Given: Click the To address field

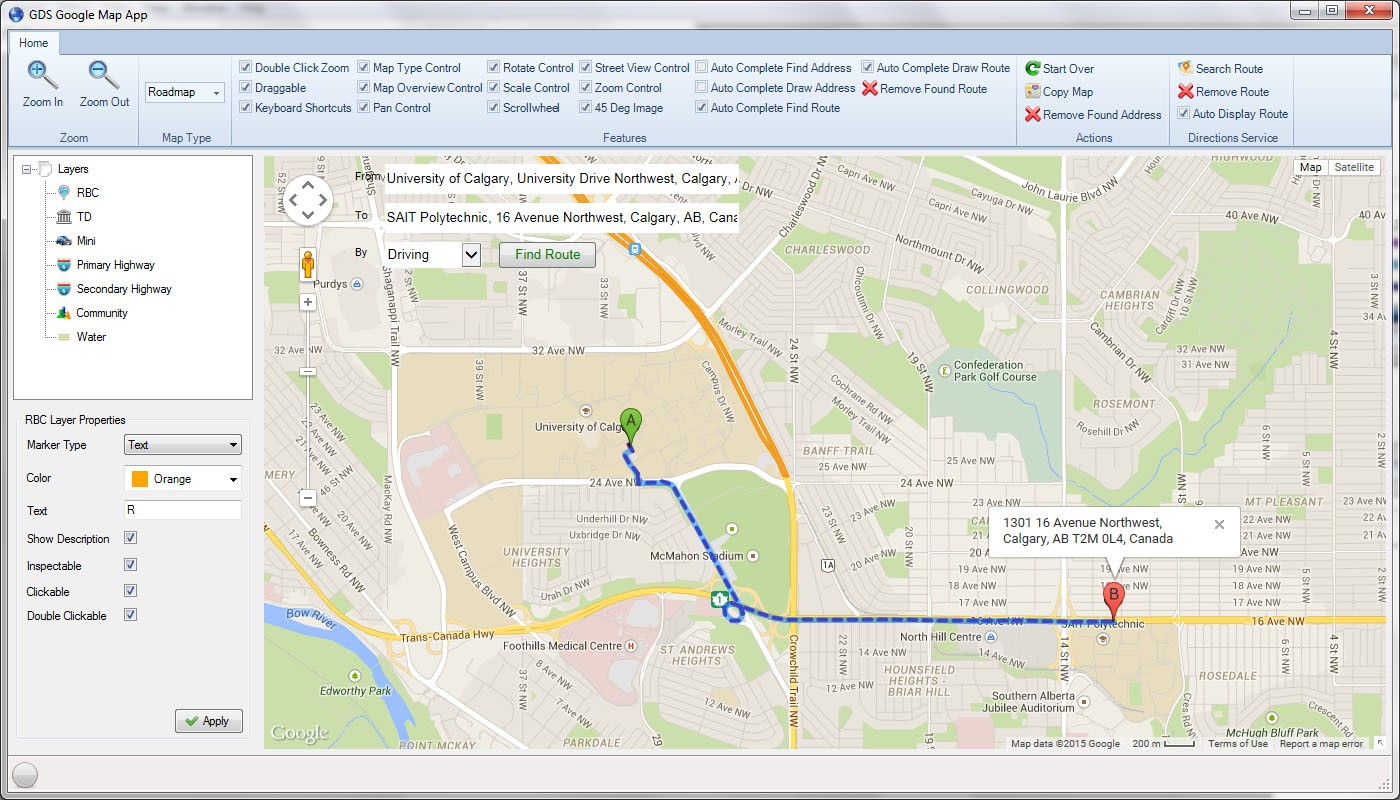Looking at the screenshot, I should click(562, 217).
